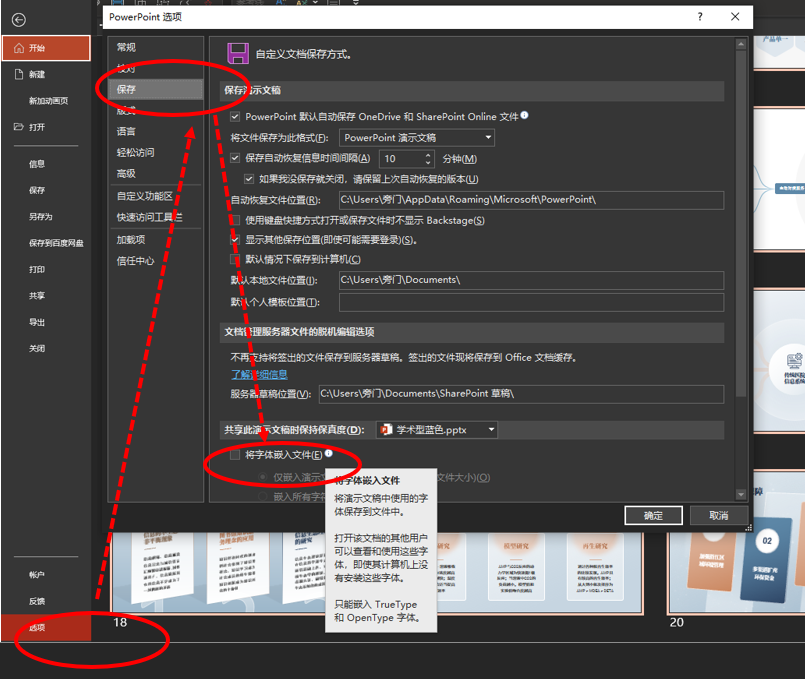
Task: Click the back arrow in backstage view
Action: 19,20
